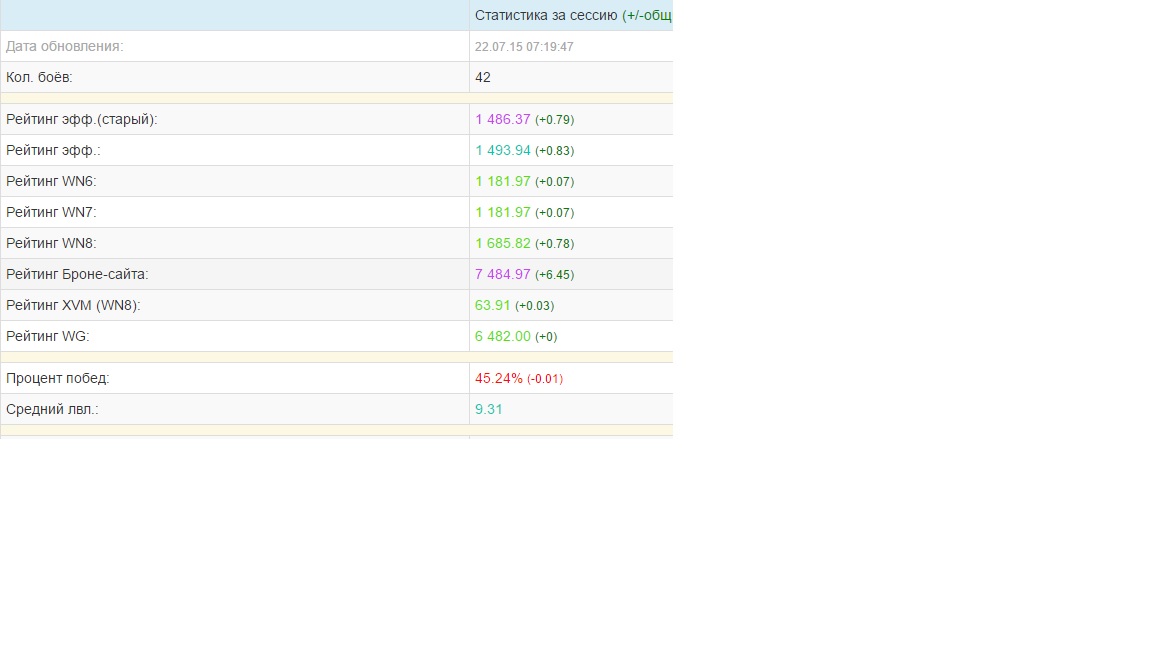Screen dimensions: 1152x648
Task: Select the 'Рейтинг эфф.:' row label
Action: click(x=53, y=150)
